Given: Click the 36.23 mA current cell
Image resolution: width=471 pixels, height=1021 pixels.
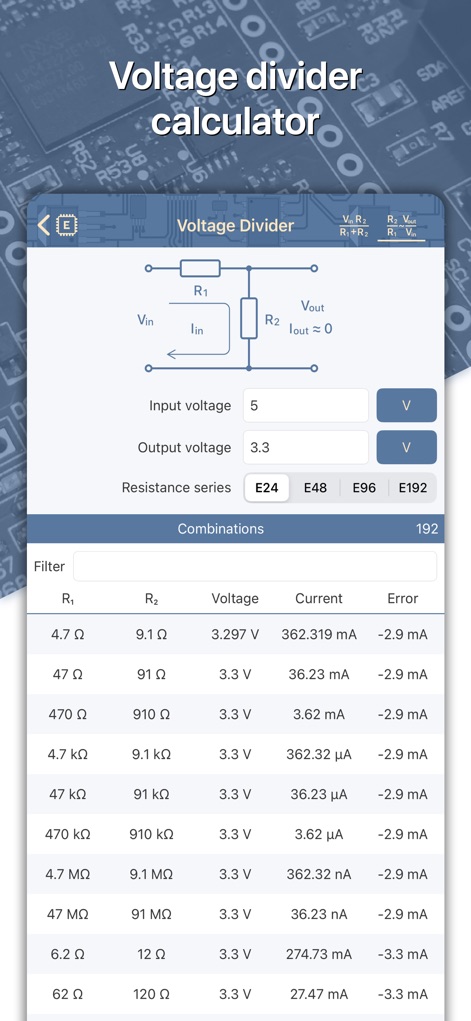Looking at the screenshot, I should point(319,675).
